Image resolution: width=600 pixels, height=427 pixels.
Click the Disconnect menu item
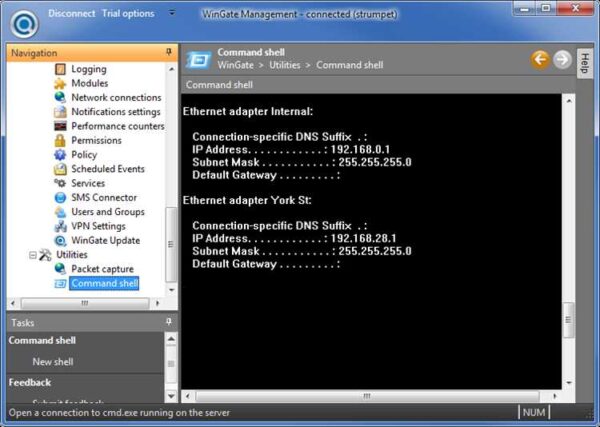point(72,13)
